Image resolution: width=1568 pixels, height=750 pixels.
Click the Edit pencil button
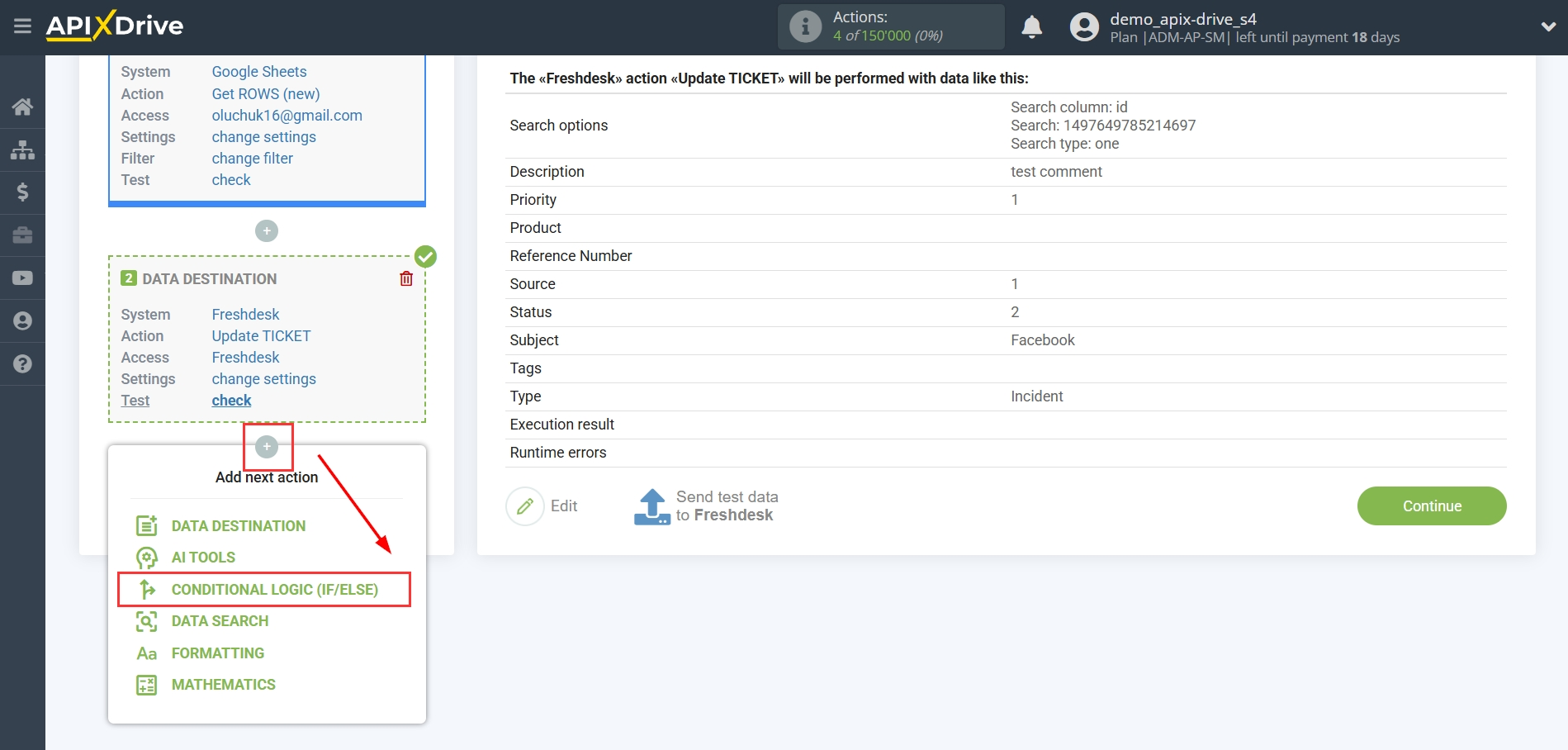(525, 506)
